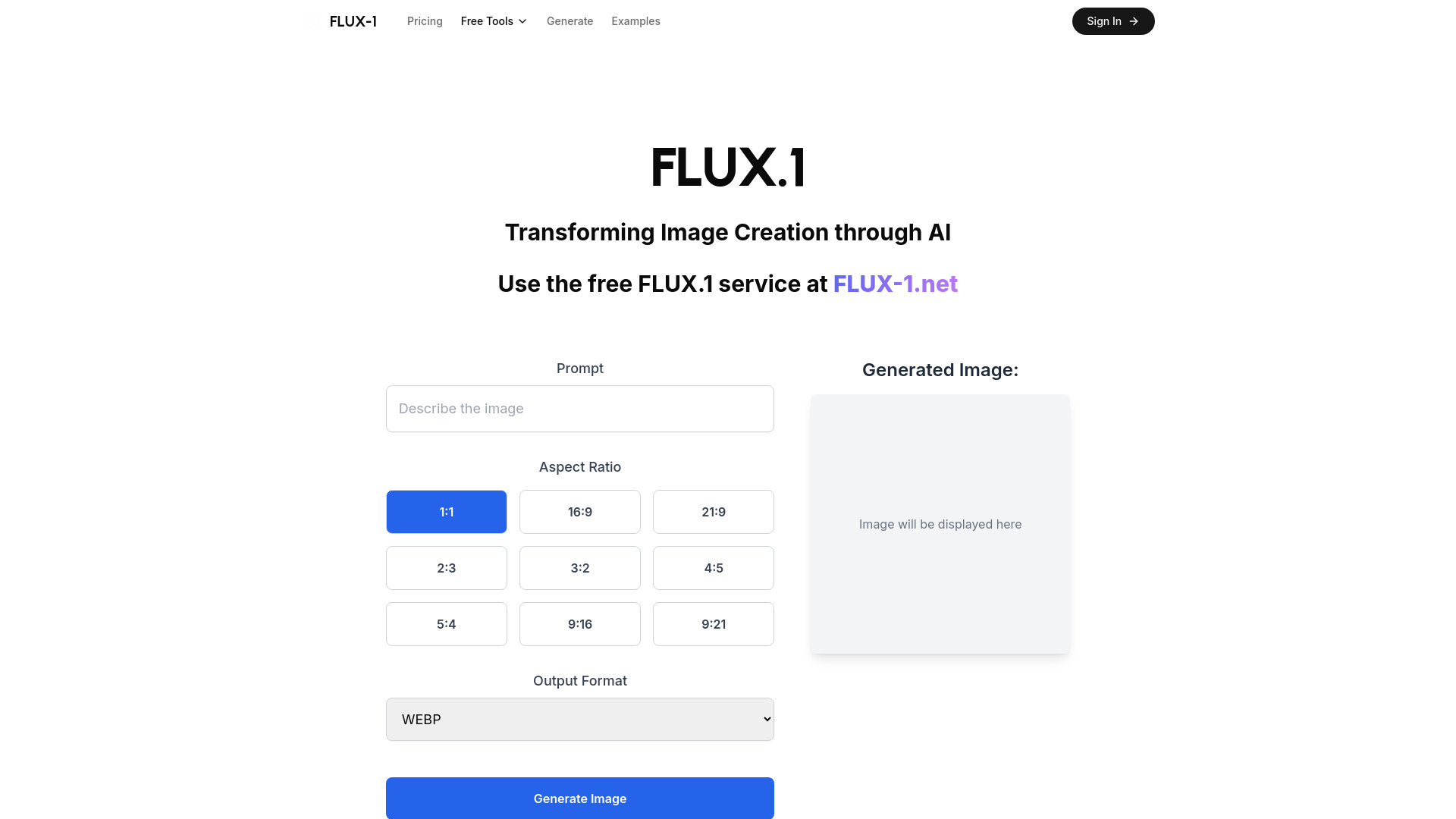The image size is (1456, 819).
Task: Click the Pricing menu item
Action: click(424, 21)
